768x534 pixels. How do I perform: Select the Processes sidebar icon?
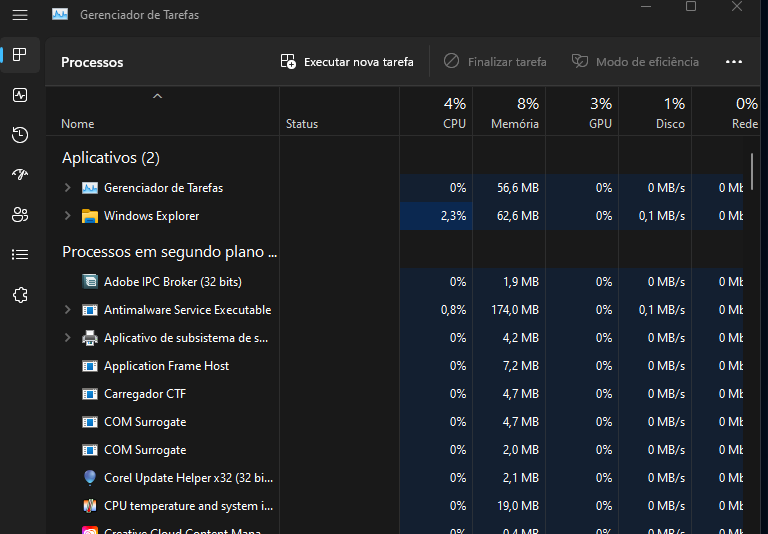20,55
